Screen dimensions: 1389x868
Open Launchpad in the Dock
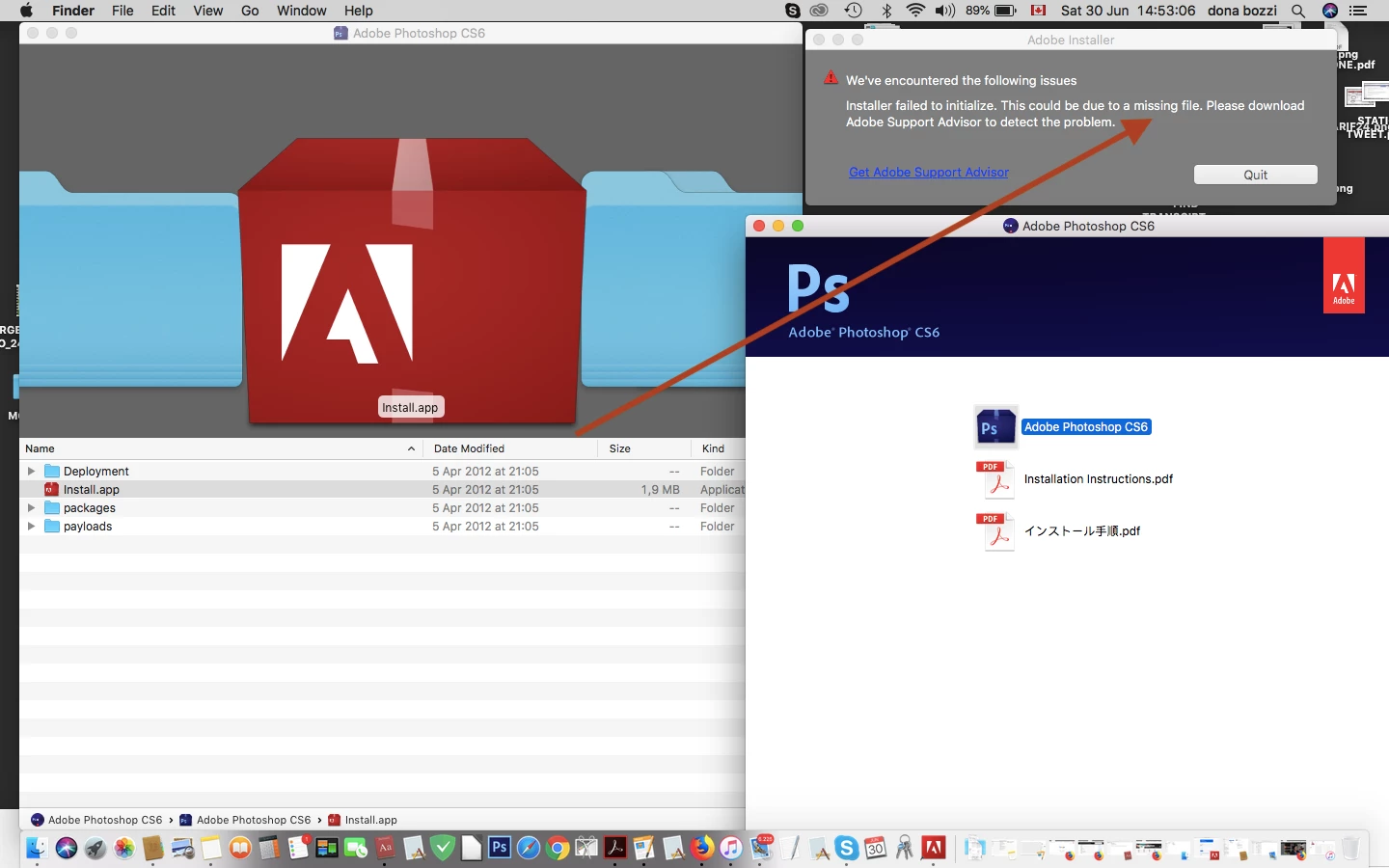pyautogui.click(x=95, y=848)
